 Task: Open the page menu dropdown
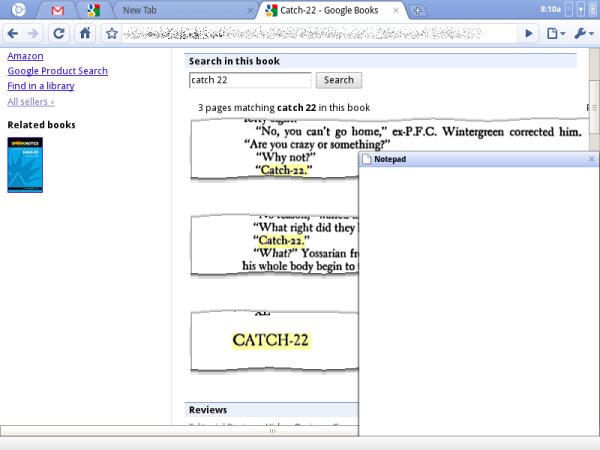tap(556, 34)
